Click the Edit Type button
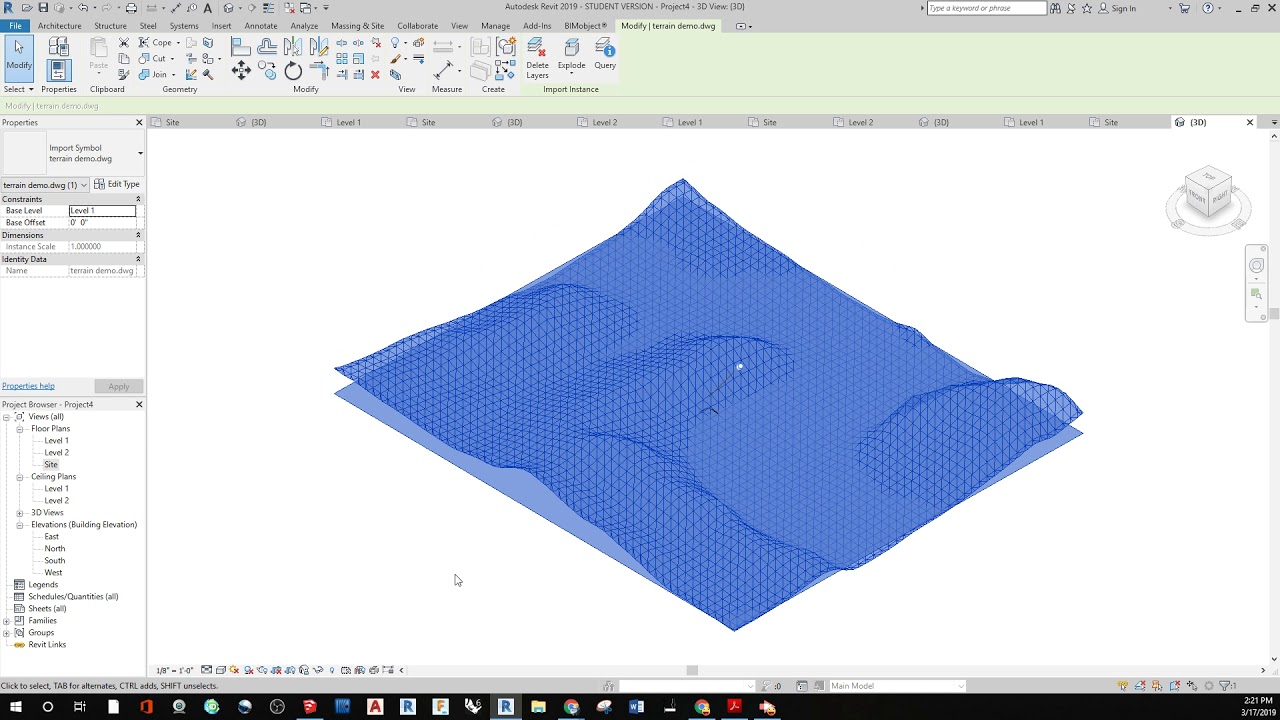1280x720 pixels. [x=117, y=185]
